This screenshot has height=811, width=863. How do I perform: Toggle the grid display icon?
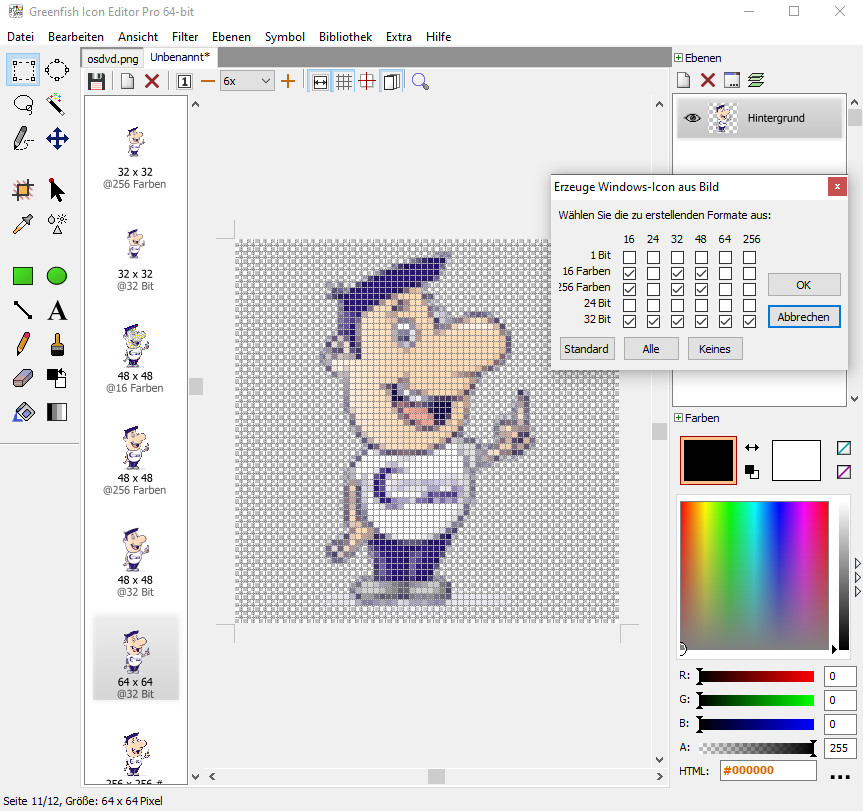343,81
